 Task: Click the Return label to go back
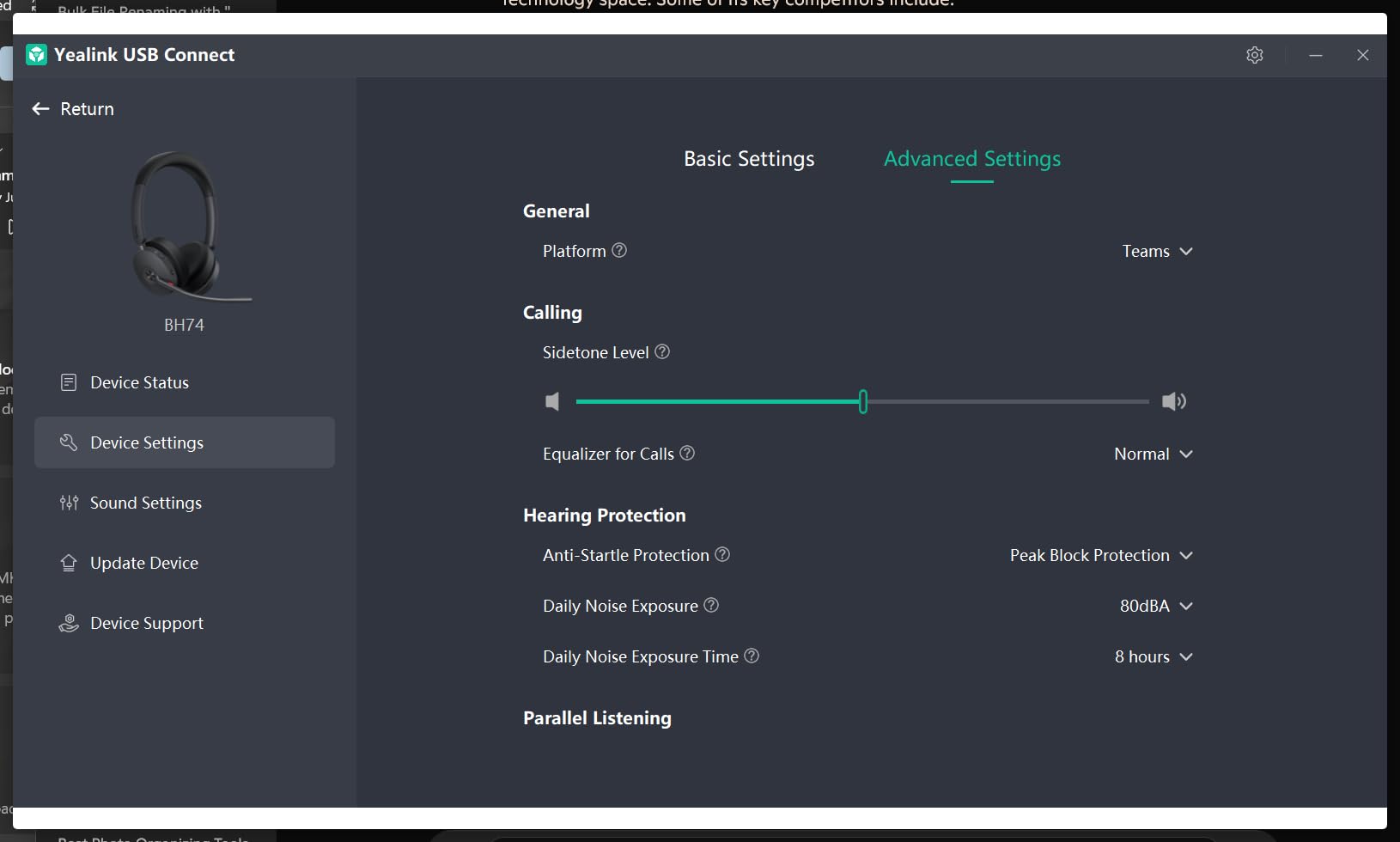[x=87, y=109]
